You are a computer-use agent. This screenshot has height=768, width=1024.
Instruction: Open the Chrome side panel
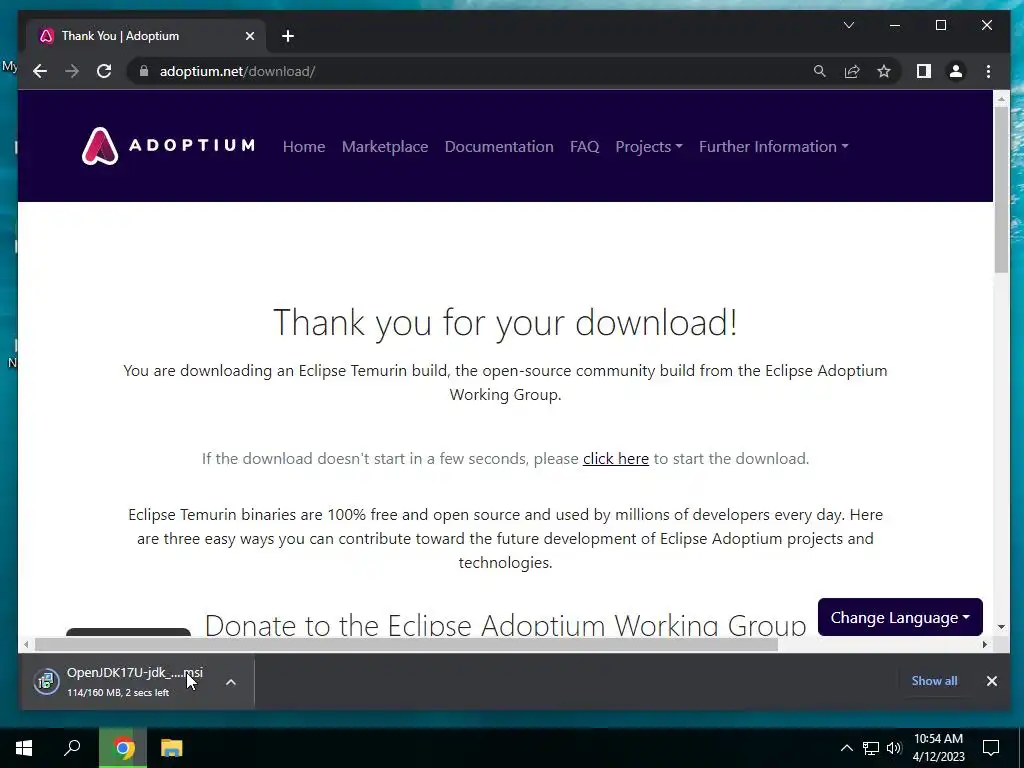tap(923, 71)
